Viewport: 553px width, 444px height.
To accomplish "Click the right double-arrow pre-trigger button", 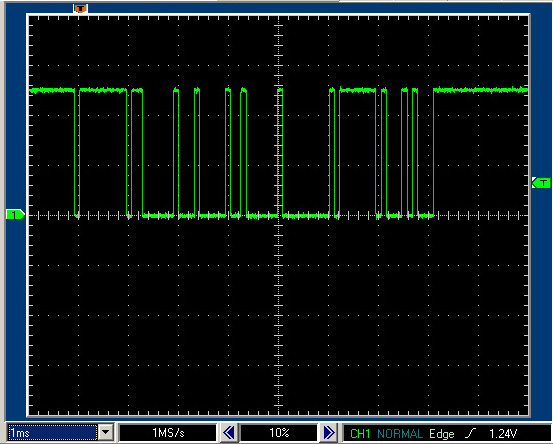I will (329, 433).
